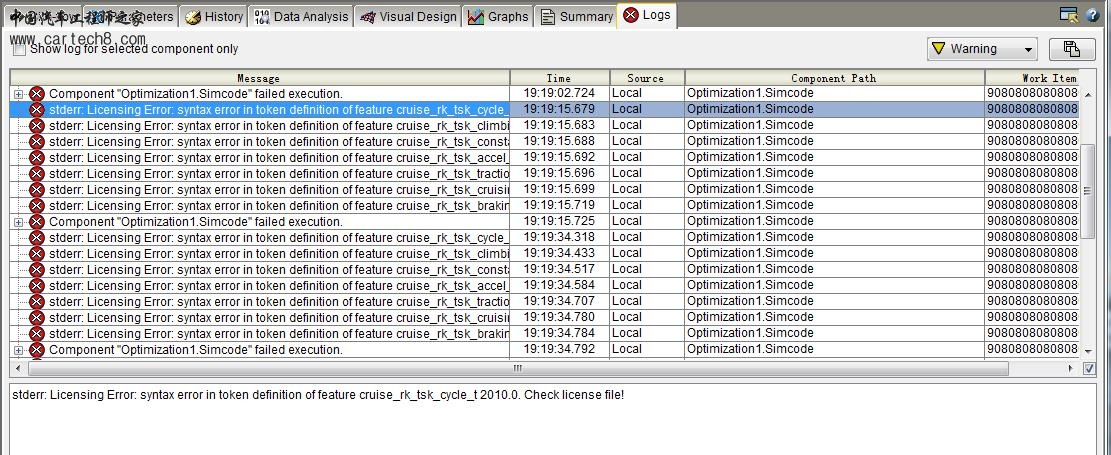Image resolution: width=1111 pixels, height=455 pixels.
Task: Click the History tab clock icon
Action: (x=193, y=17)
